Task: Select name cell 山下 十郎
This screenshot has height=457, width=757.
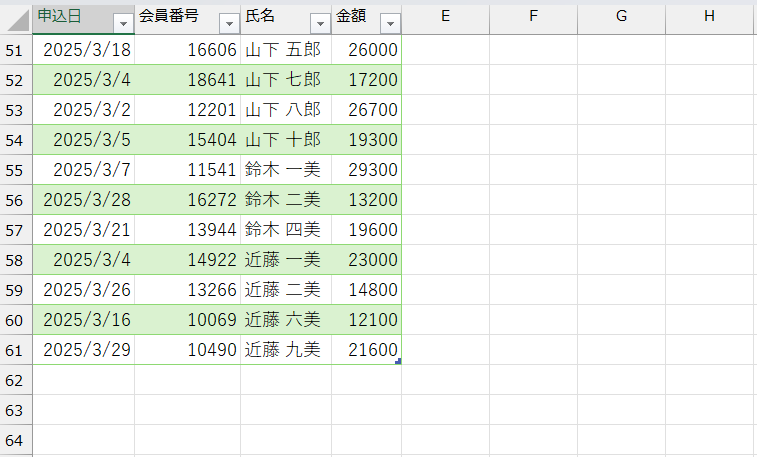Action: coord(286,139)
